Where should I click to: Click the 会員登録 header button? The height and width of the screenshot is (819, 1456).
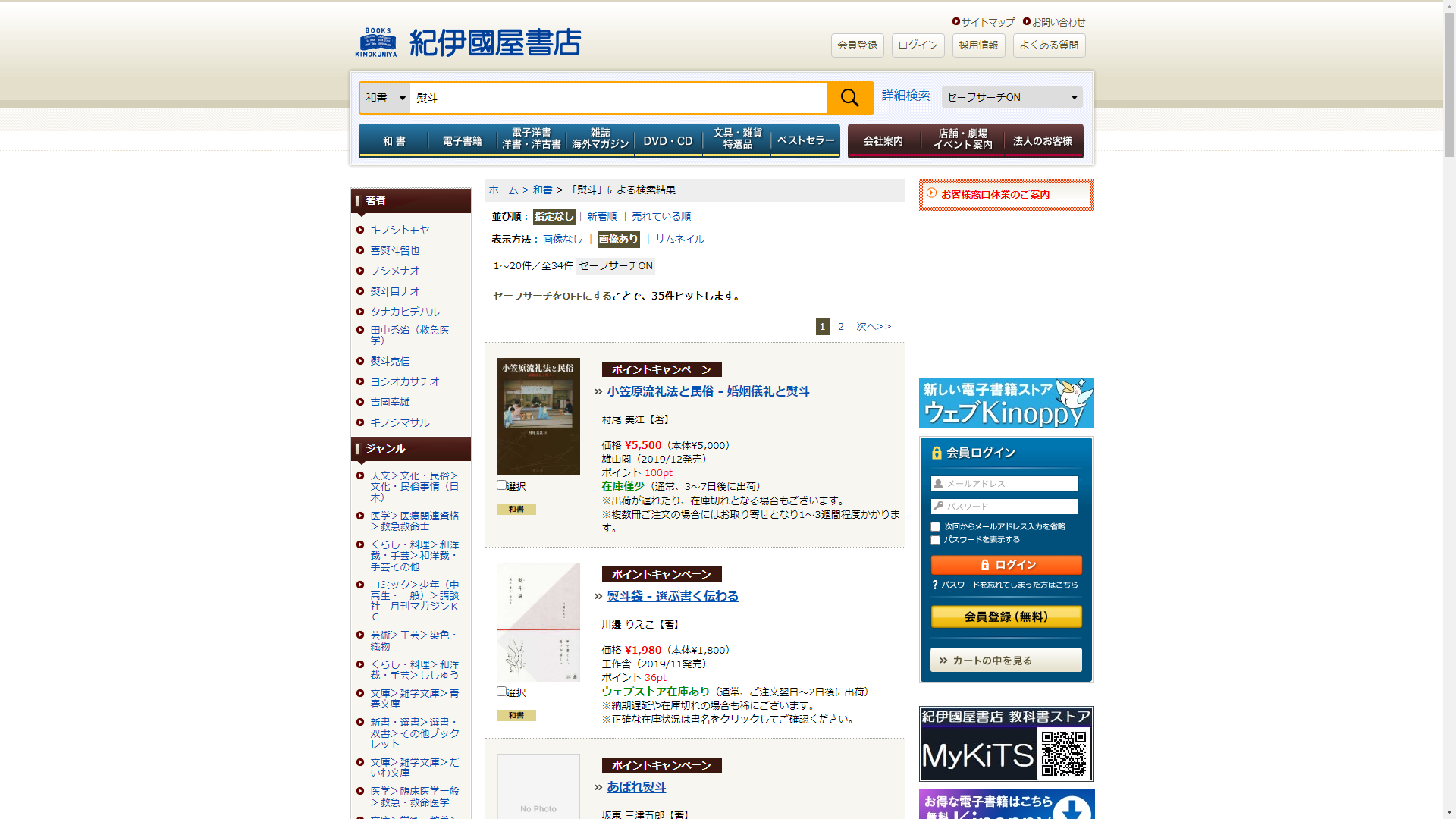pyautogui.click(x=858, y=45)
